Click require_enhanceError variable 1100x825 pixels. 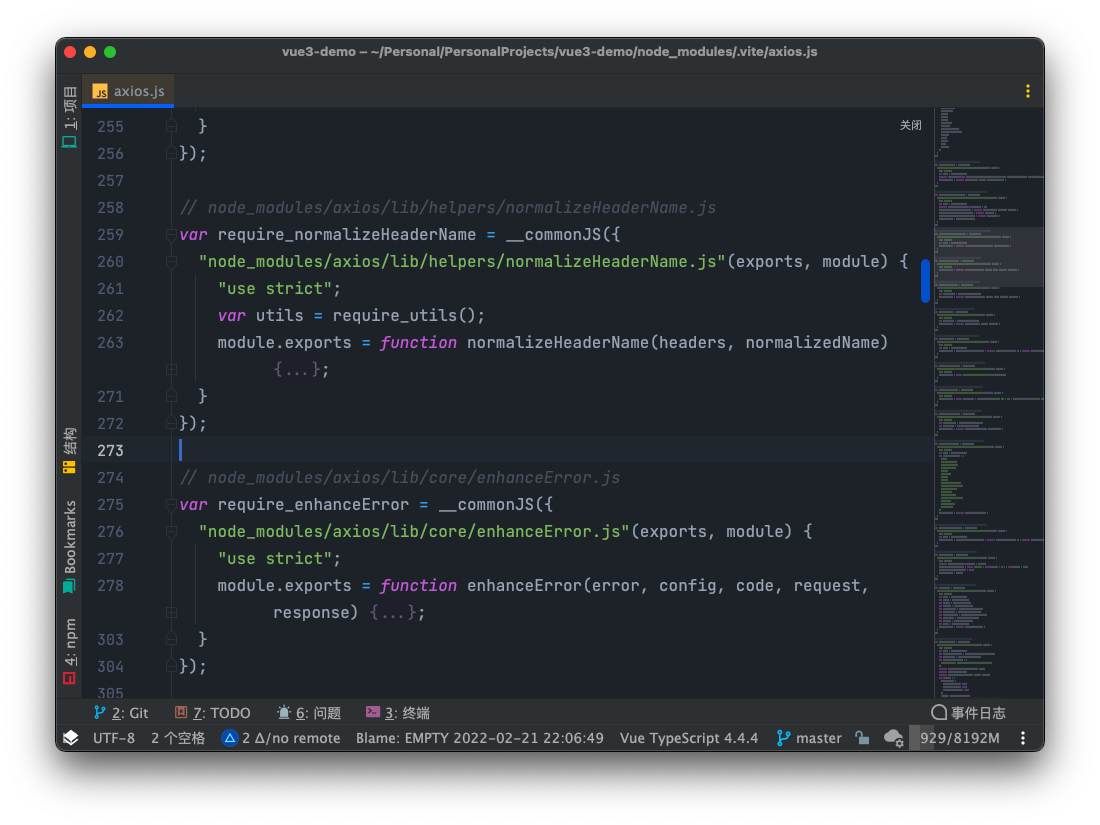313,504
